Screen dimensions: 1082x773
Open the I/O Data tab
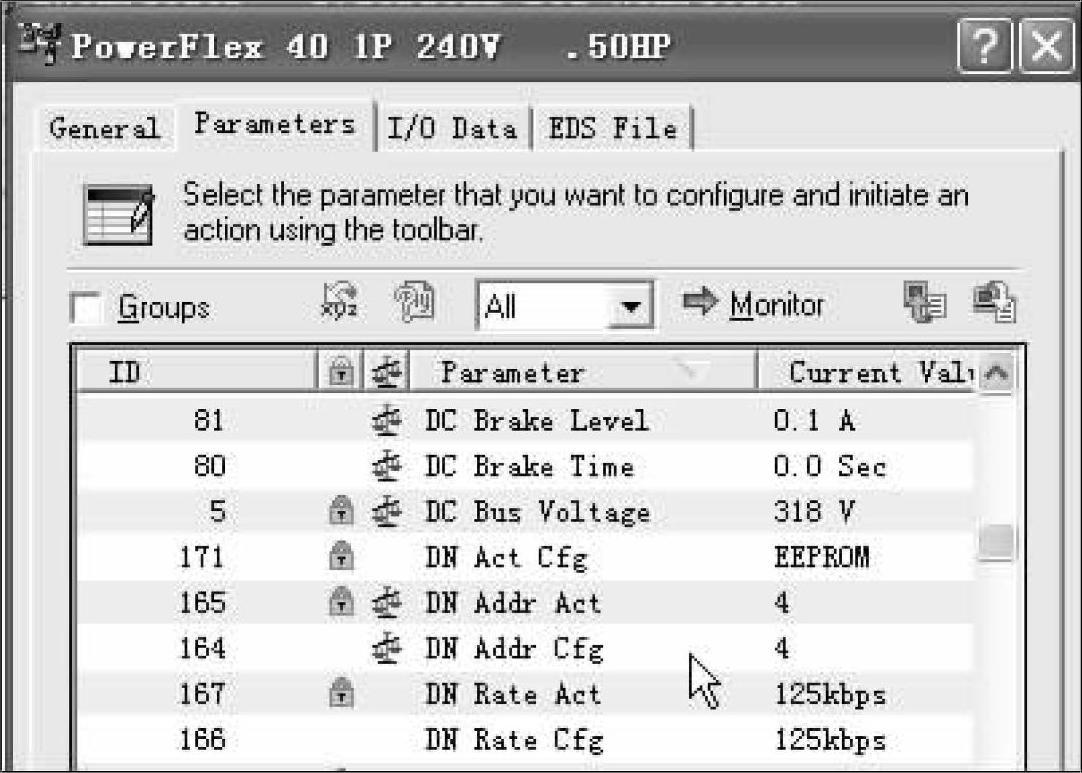tap(452, 128)
